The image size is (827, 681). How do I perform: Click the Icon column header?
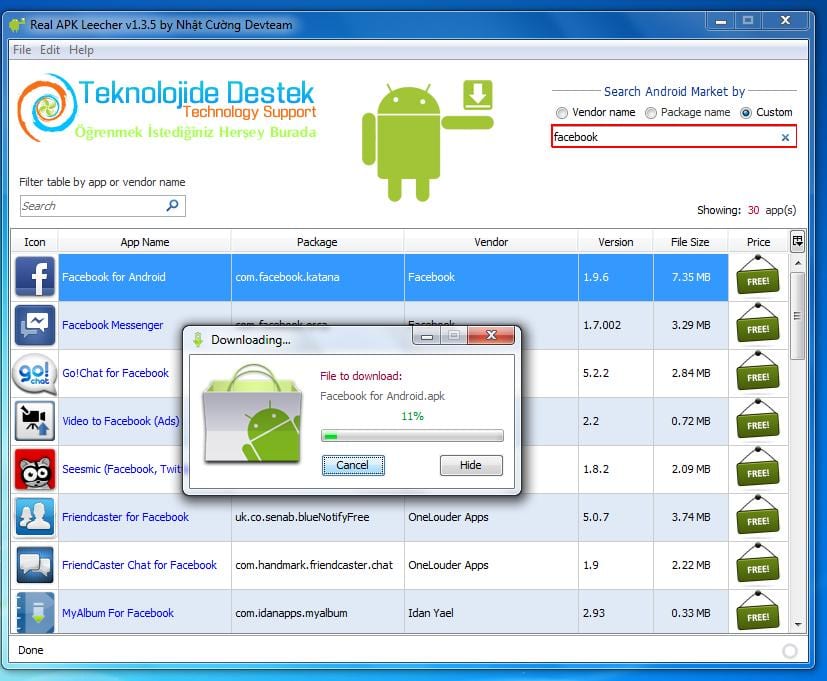click(x=35, y=242)
